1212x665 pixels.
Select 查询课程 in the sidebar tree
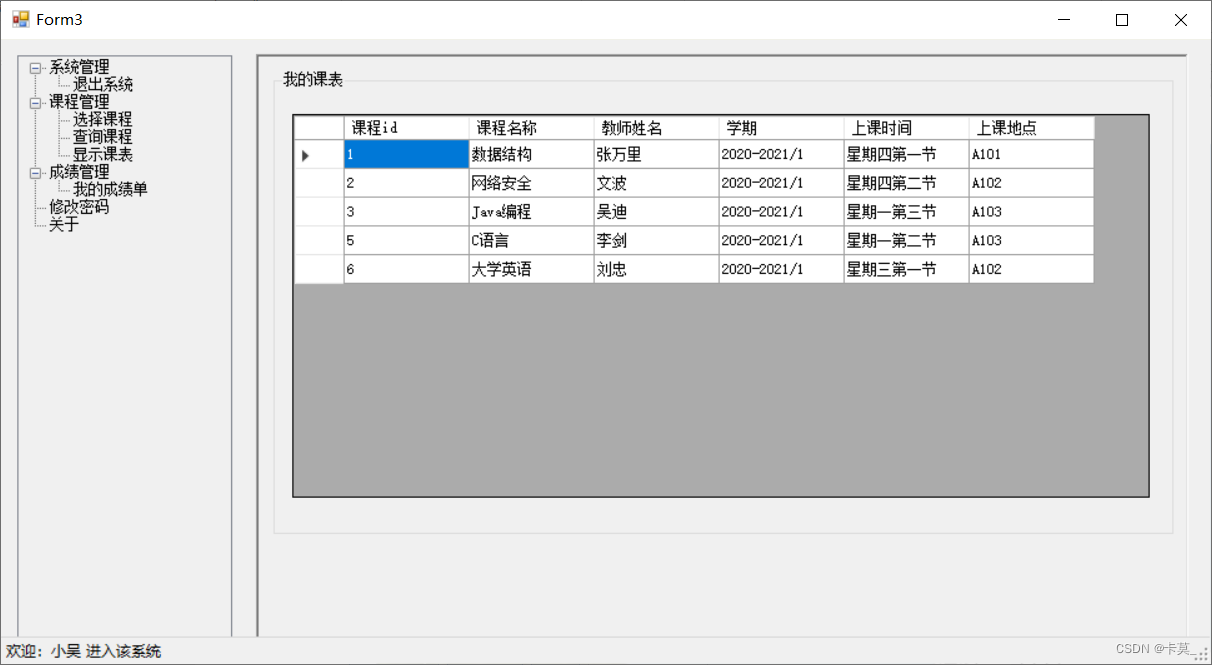[x=104, y=136]
